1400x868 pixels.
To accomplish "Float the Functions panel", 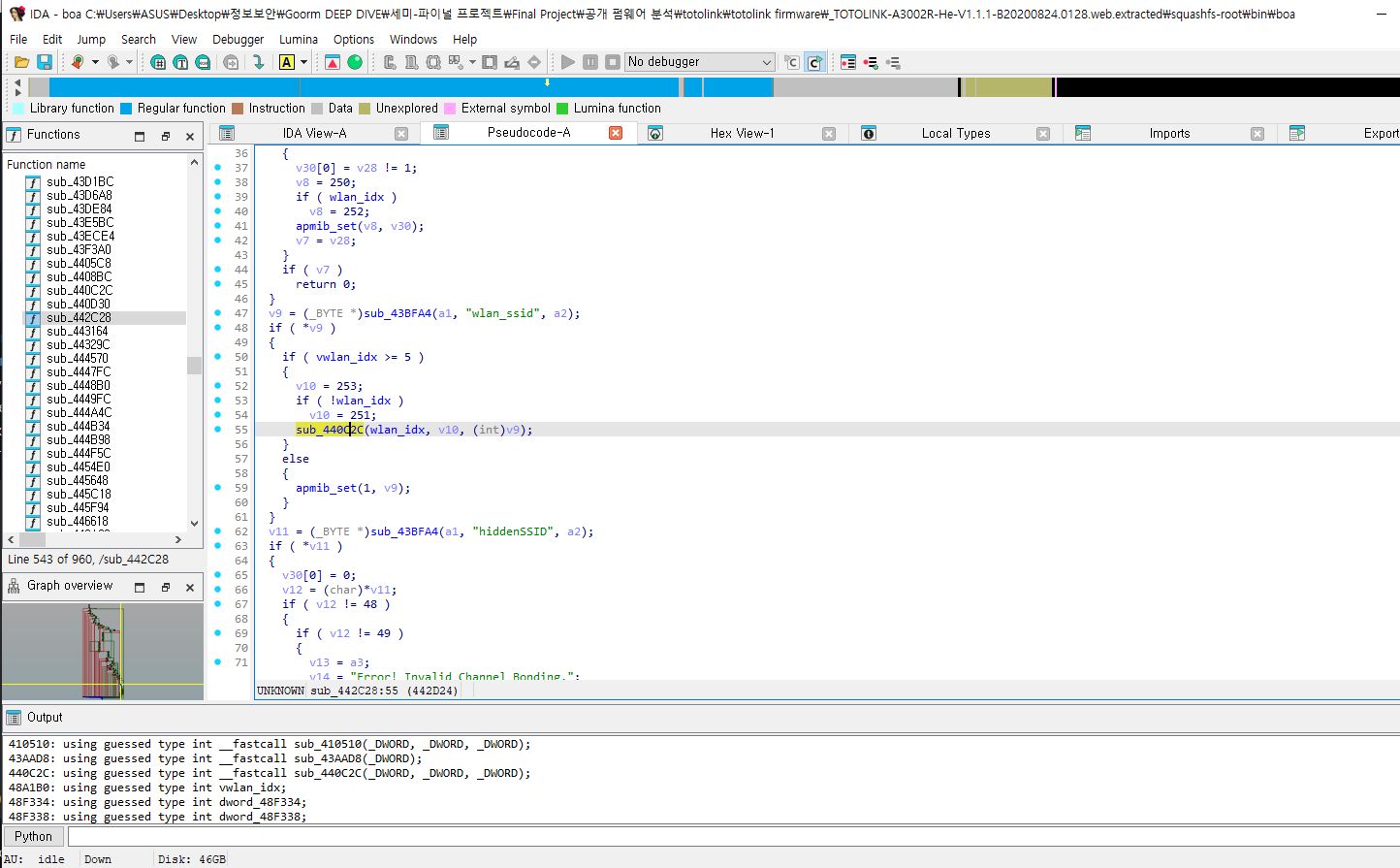I will 165,137.
